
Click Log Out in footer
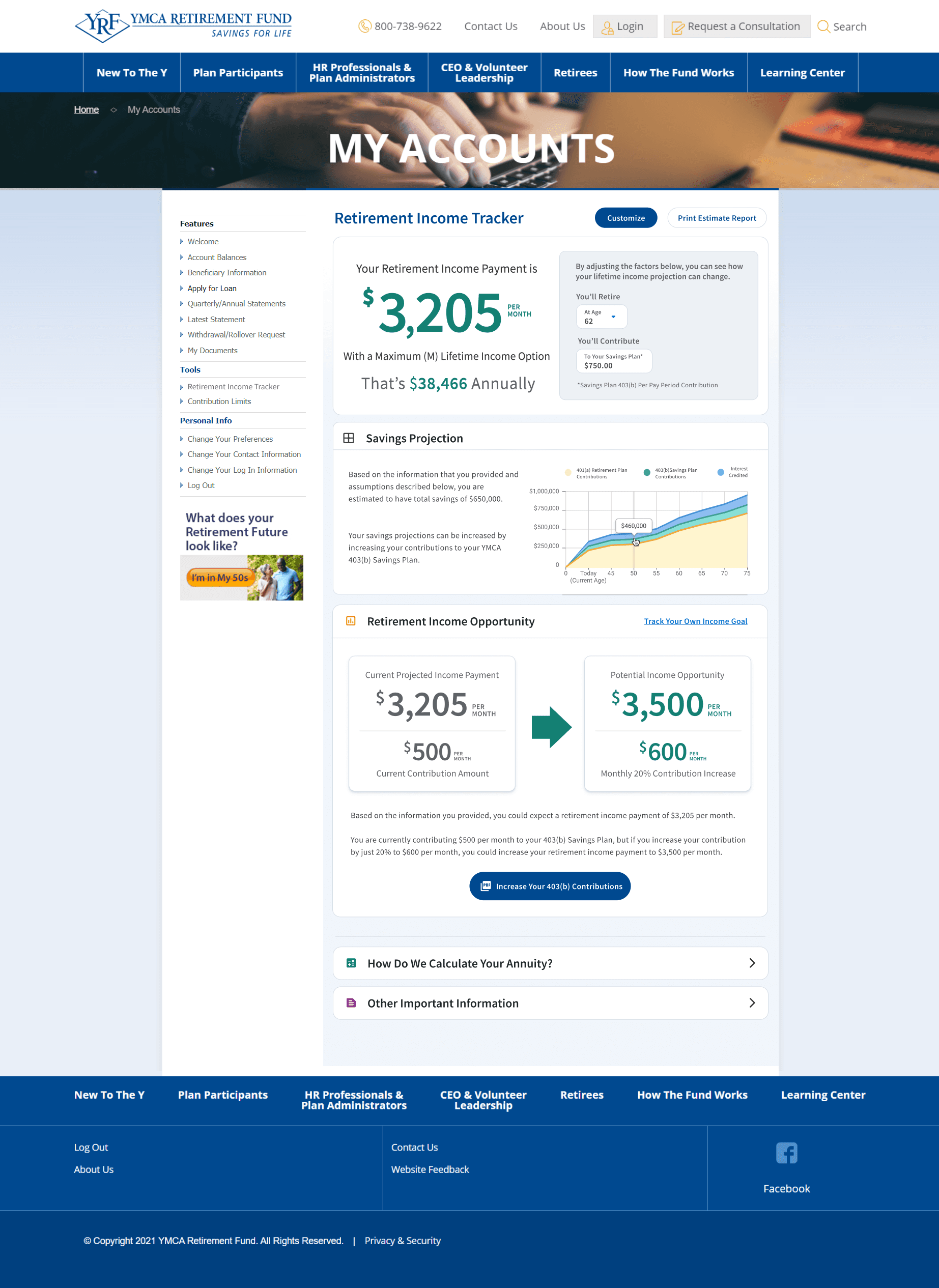coord(91,1147)
